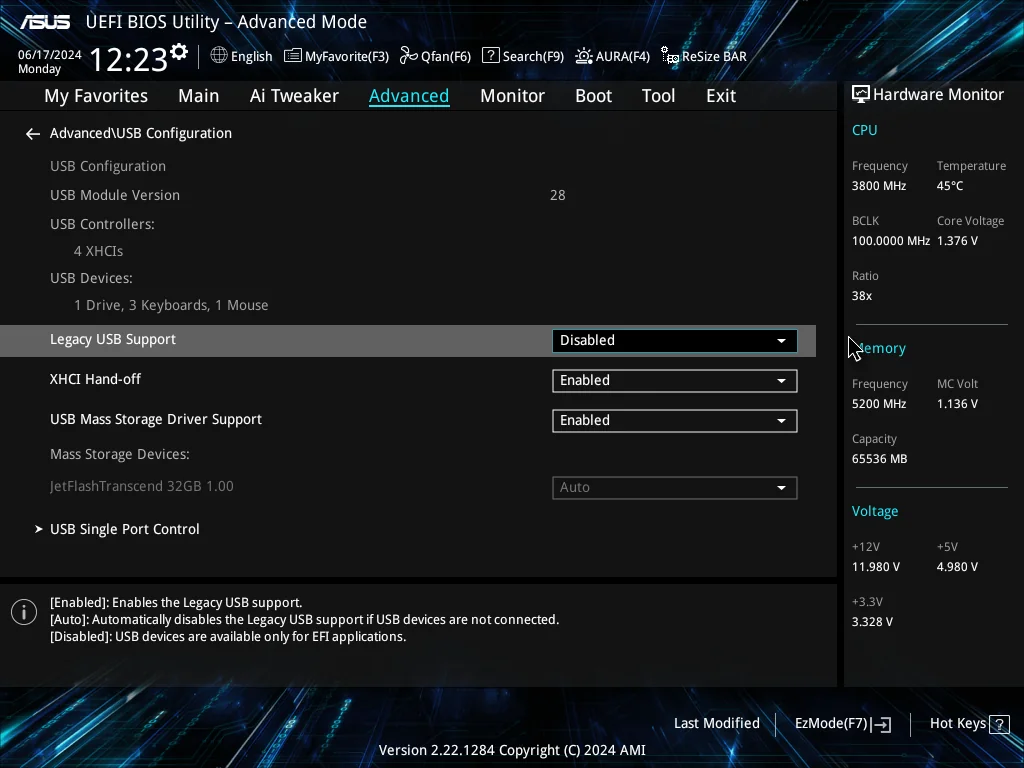
Task: Toggle ReSize BAR icon
Action: [669, 56]
